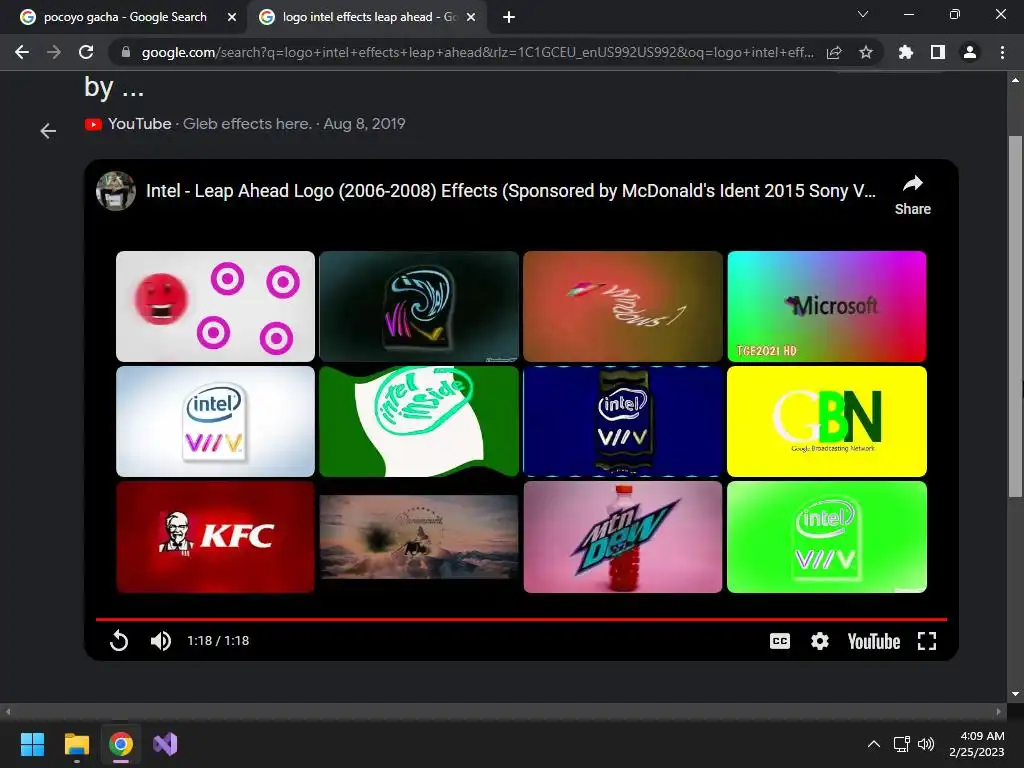Open the Microsoft TGE2021 HD thumbnail
The image size is (1024, 768).
coord(827,306)
